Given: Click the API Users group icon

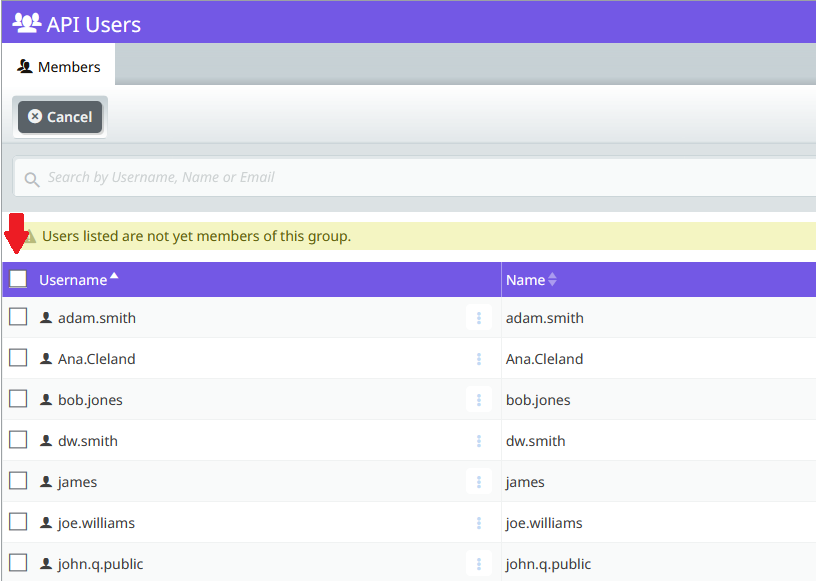Looking at the screenshot, I should pos(26,23).
